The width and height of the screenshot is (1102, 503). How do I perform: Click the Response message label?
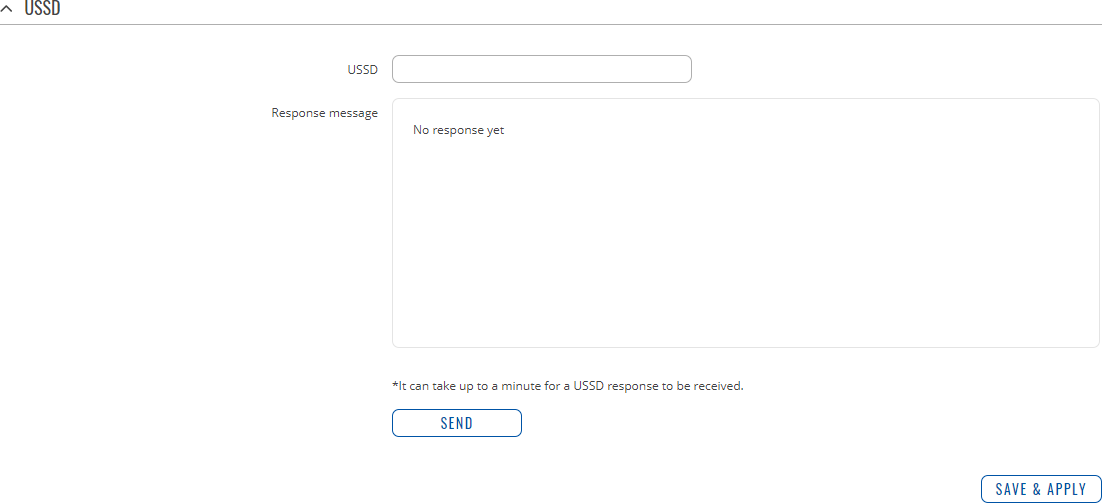[x=324, y=113]
